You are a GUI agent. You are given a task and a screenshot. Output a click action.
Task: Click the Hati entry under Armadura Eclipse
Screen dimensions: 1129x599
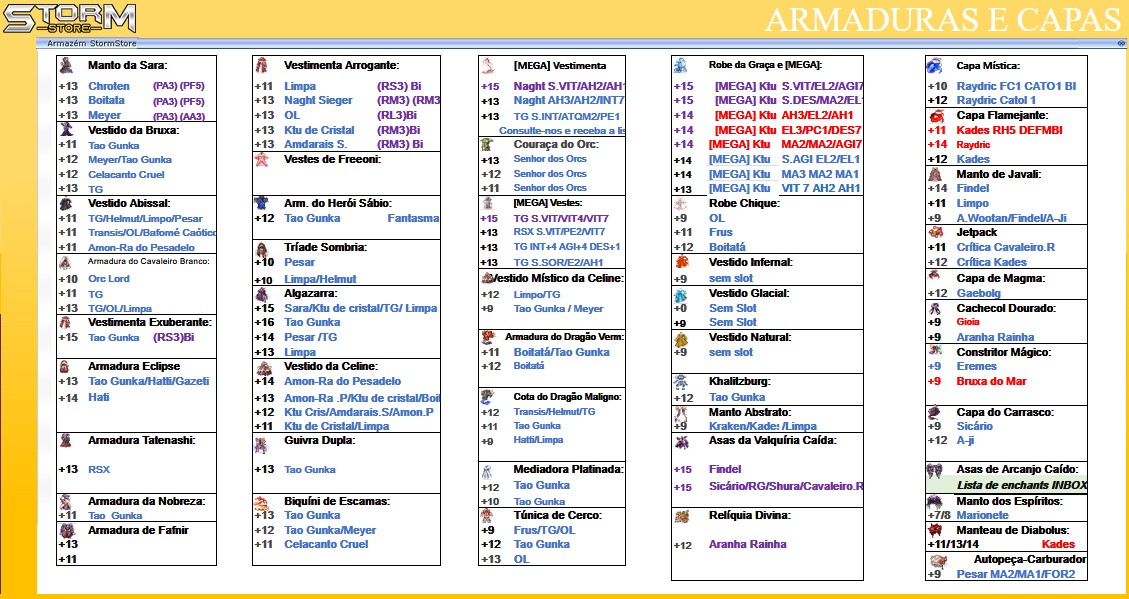pyautogui.click(x=99, y=397)
